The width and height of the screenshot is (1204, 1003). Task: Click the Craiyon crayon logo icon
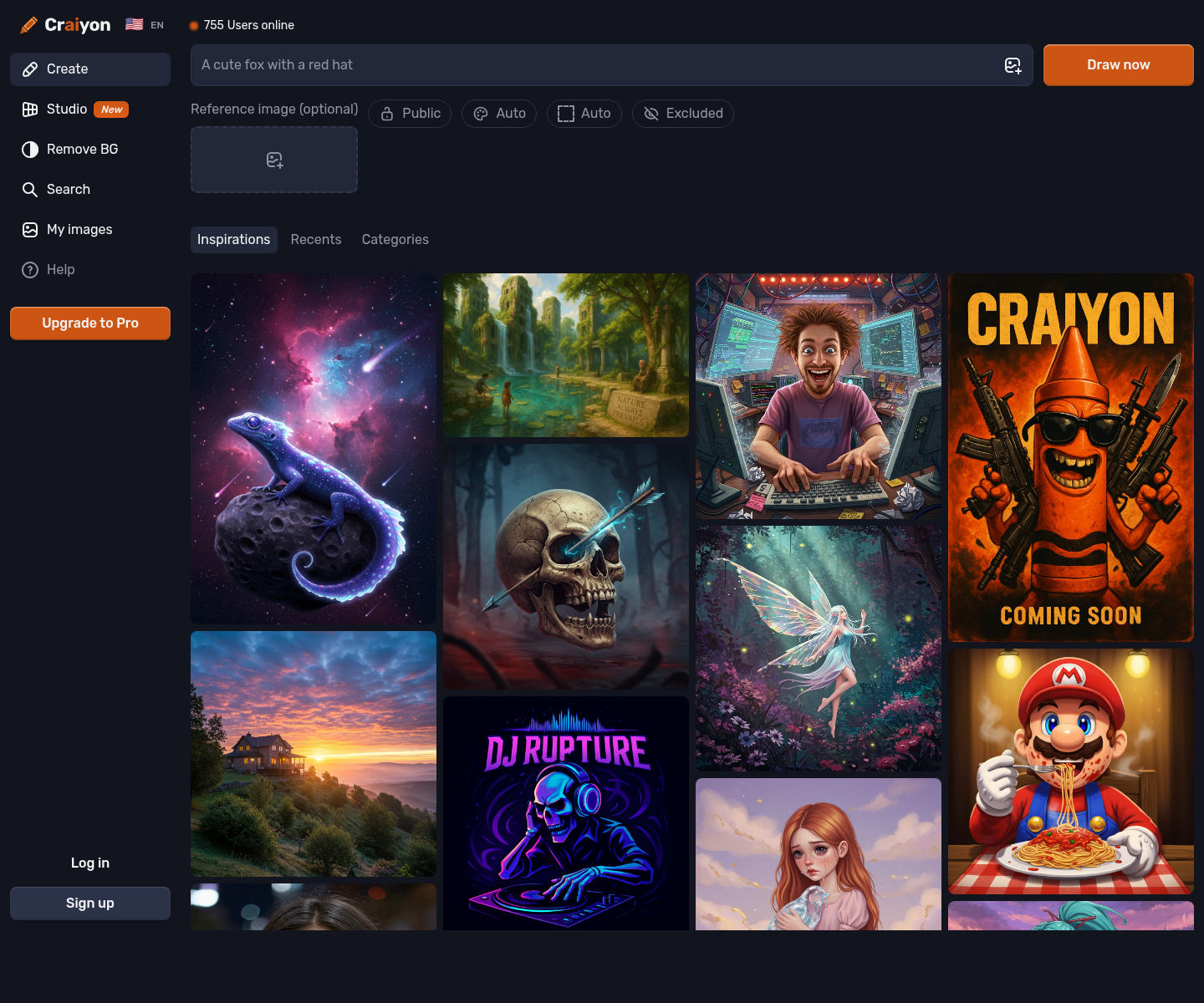[x=28, y=25]
